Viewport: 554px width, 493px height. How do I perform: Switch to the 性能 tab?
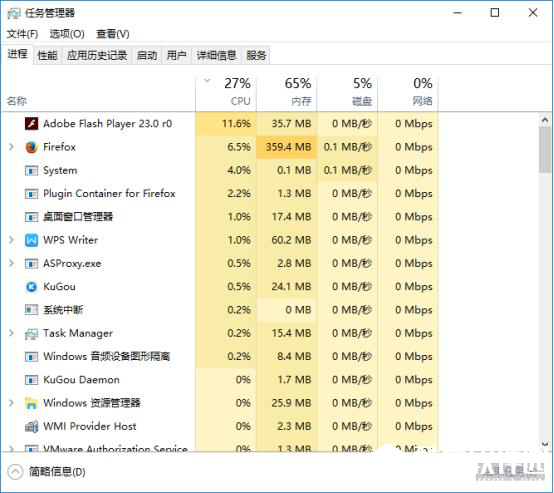point(47,55)
